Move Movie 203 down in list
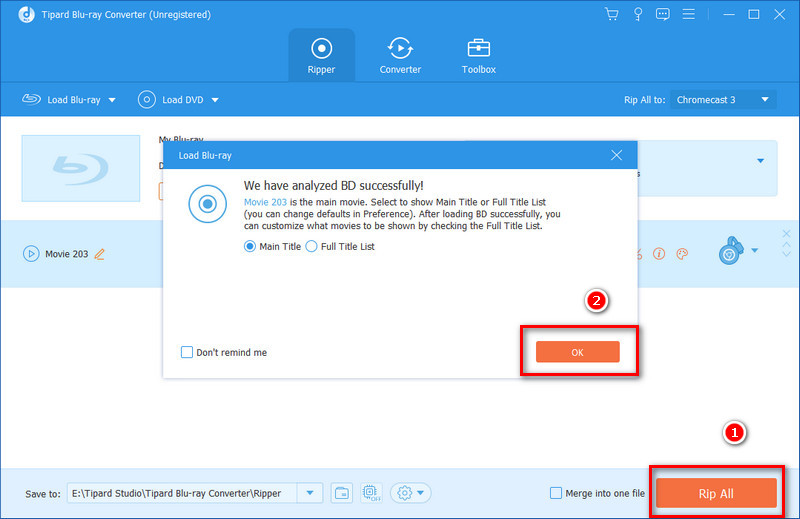 [x=786, y=254]
